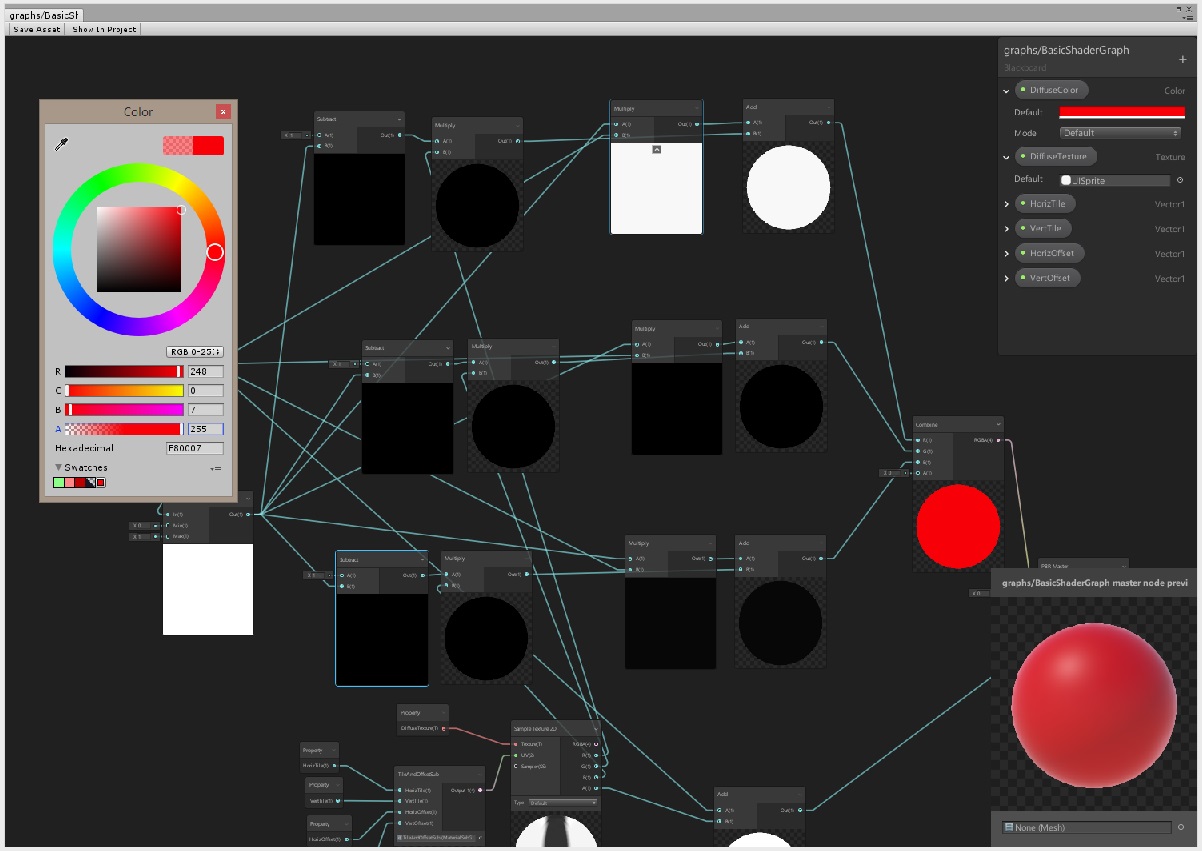Select the HorizOffset property pill
Screen dimensions: 1202x851
tap(1050, 253)
